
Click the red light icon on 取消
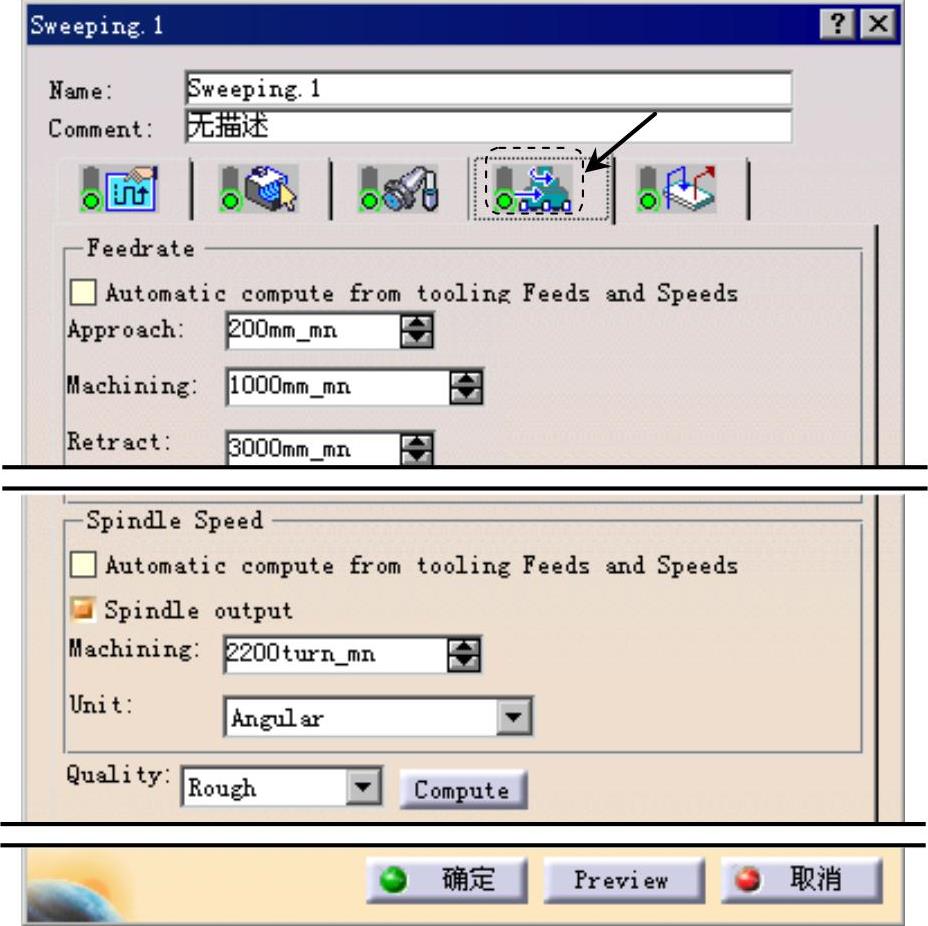[747, 879]
